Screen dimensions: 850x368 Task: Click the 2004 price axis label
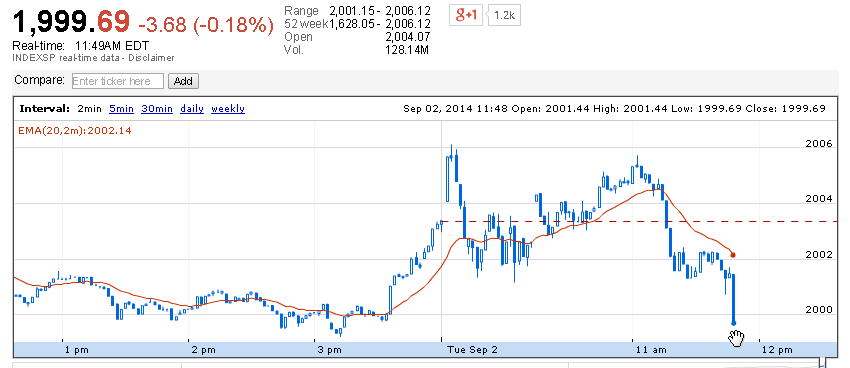coord(819,199)
